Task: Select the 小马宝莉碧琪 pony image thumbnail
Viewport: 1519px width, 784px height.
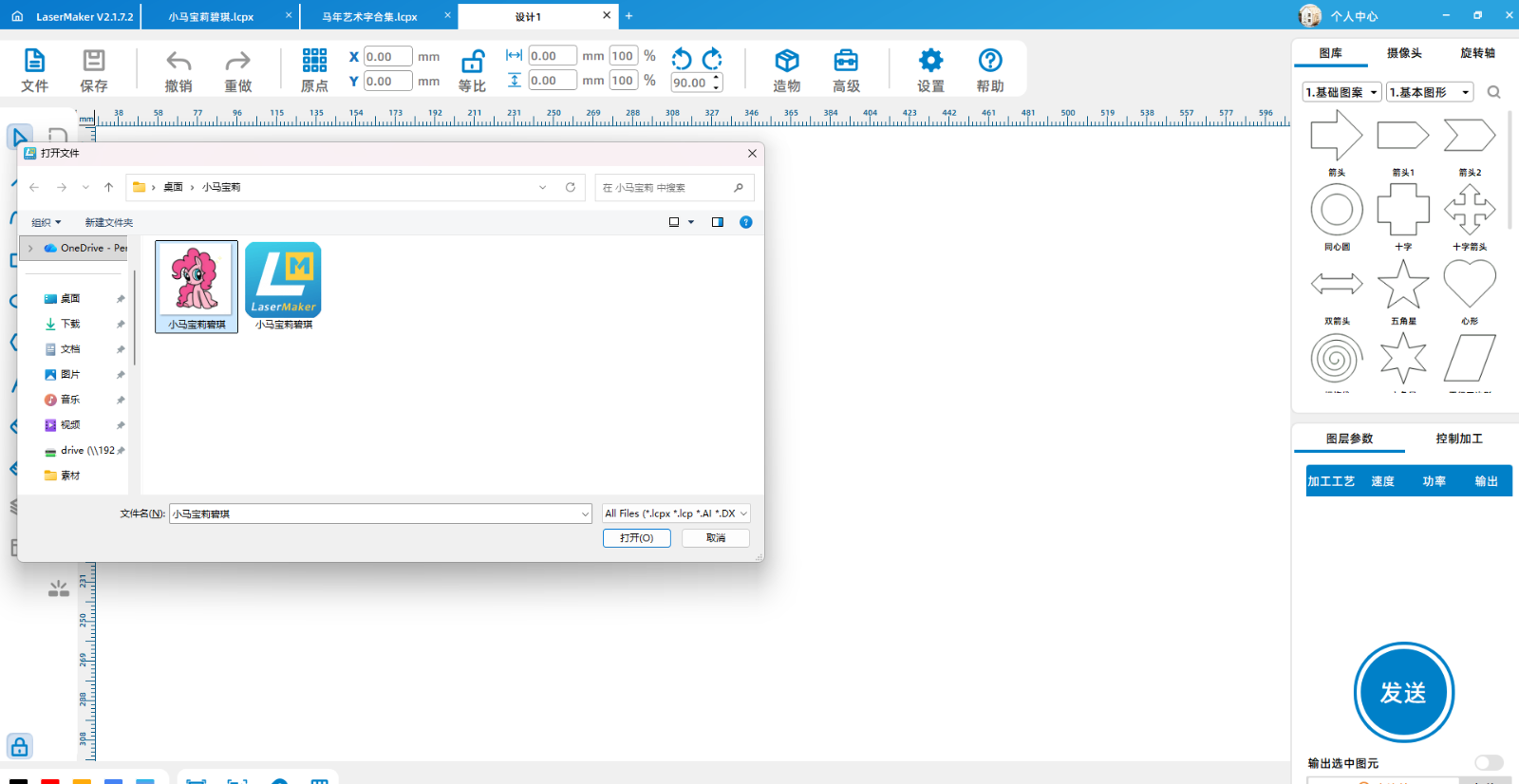Action: point(197,280)
